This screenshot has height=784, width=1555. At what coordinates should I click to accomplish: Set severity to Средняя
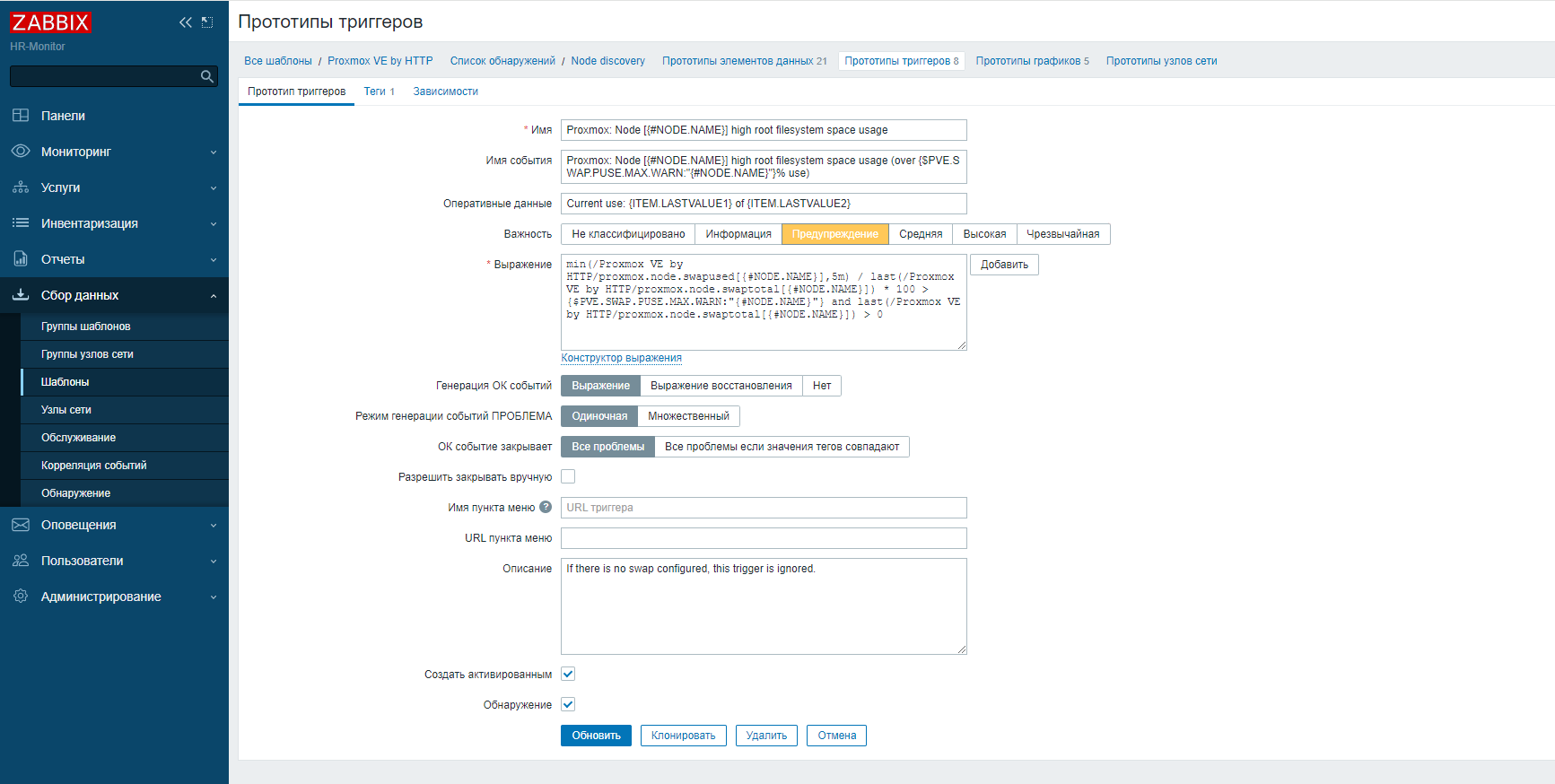coord(921,234)
